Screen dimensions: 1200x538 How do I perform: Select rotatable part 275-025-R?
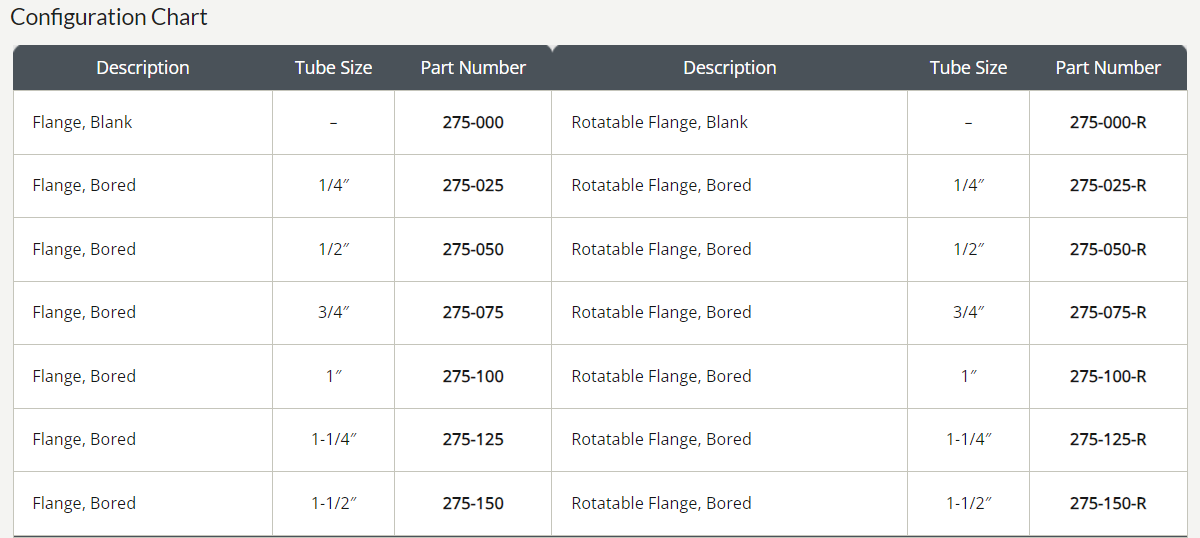point(1108,186)
